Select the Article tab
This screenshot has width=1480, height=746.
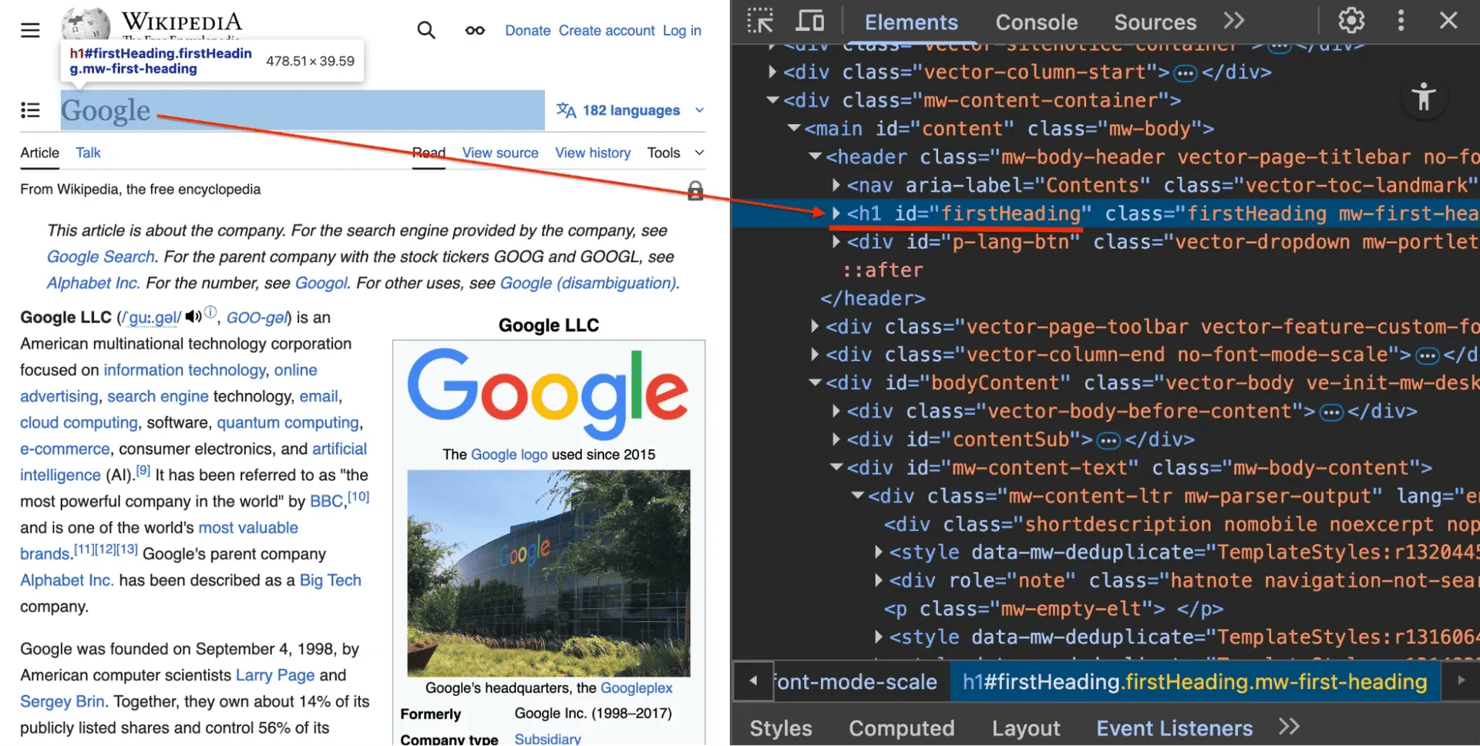coord(40,153)
